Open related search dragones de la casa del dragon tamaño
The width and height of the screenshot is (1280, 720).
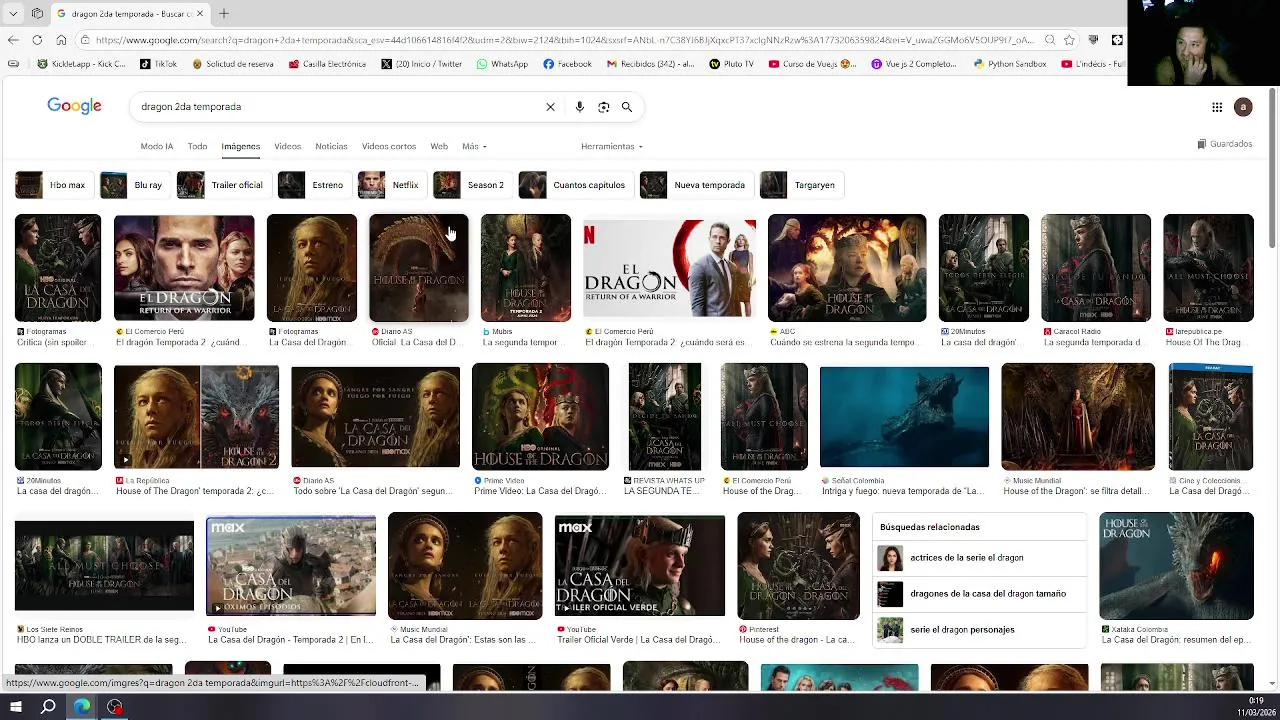click(980, 594)
